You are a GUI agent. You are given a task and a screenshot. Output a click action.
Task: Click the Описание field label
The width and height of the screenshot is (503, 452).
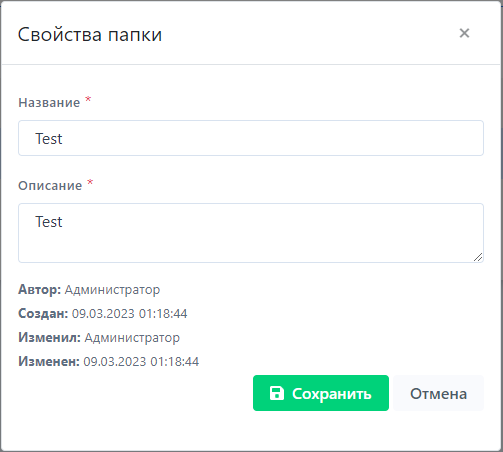pyautogui.click(x=50, y=185)
